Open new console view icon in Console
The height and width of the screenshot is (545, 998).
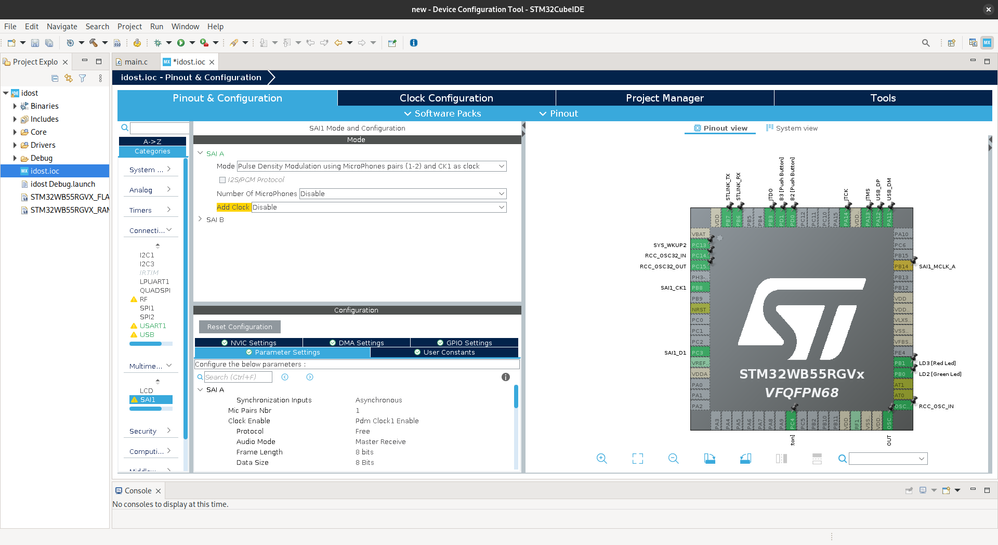[x=946, y=490]
